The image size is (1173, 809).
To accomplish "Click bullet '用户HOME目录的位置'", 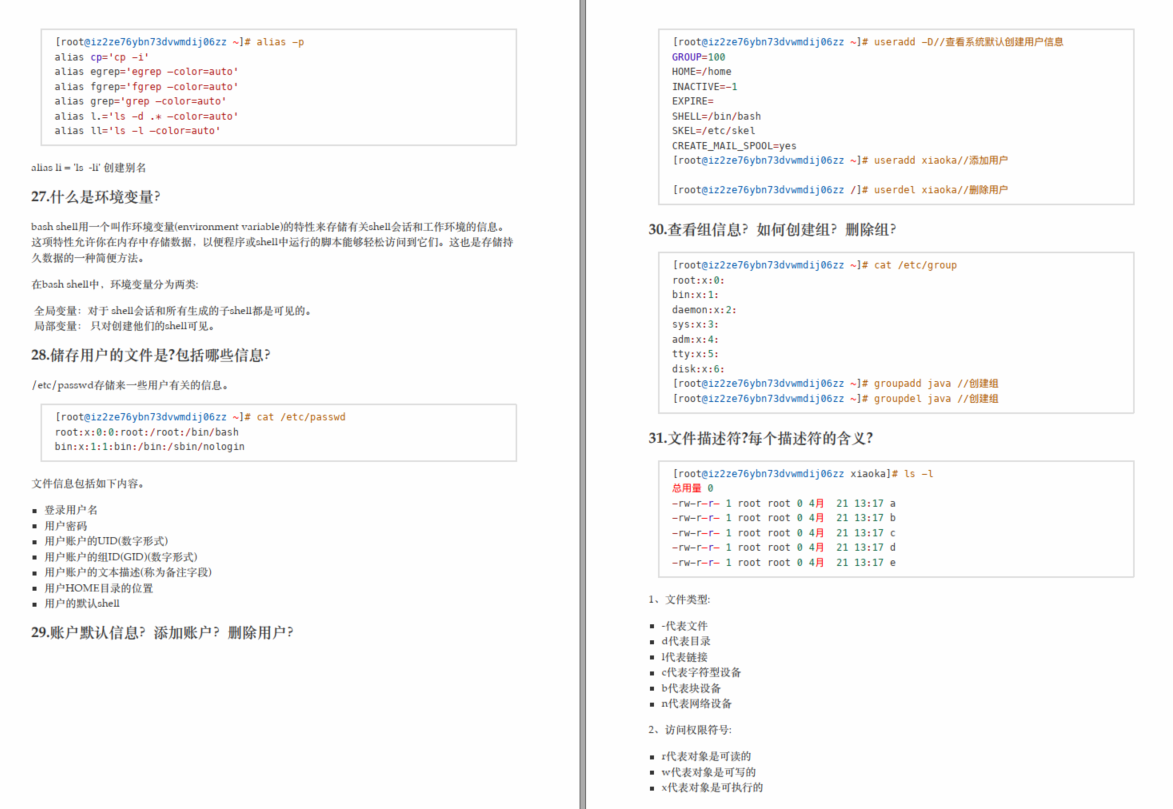I will pyautogui.click(x=98, y=588).
